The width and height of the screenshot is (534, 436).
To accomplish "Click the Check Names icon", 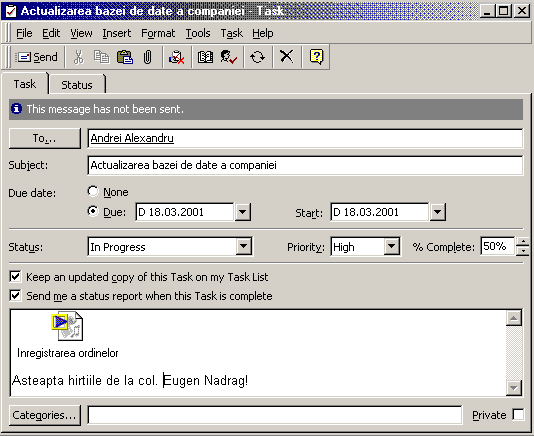I will [229, 57].
